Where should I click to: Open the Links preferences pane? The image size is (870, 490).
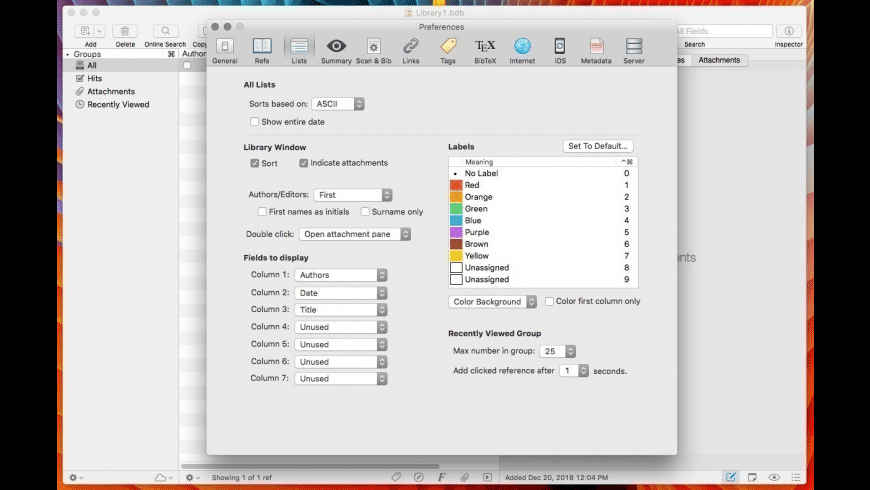coord(411,50)
